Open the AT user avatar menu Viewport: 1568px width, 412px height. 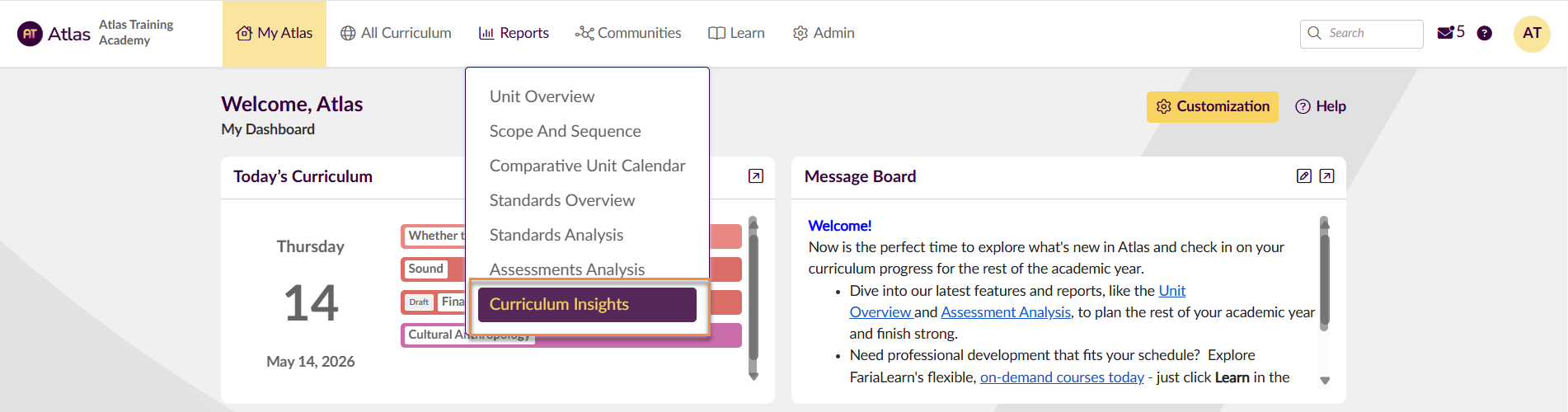click(1532, 34)
